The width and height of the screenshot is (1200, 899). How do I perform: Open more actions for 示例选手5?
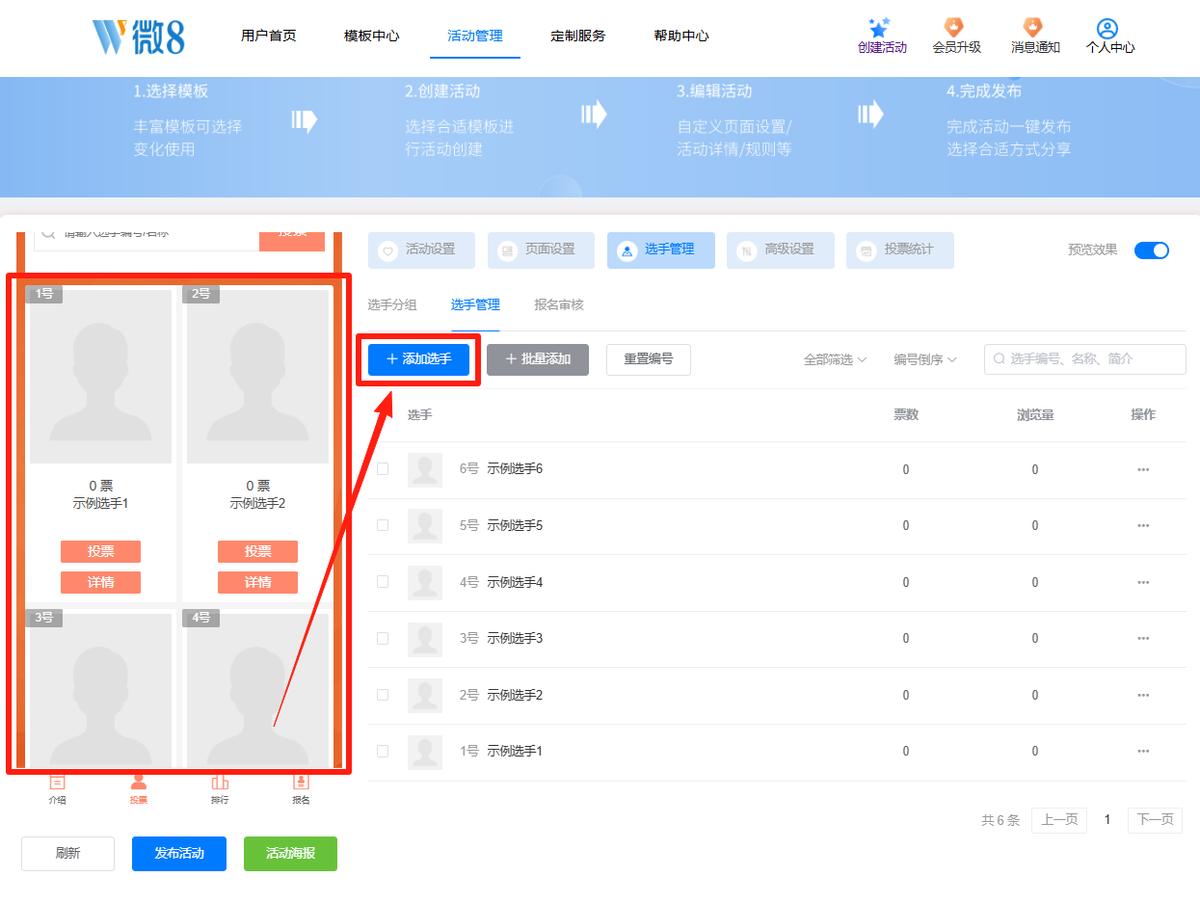(x=1143, y=526)
